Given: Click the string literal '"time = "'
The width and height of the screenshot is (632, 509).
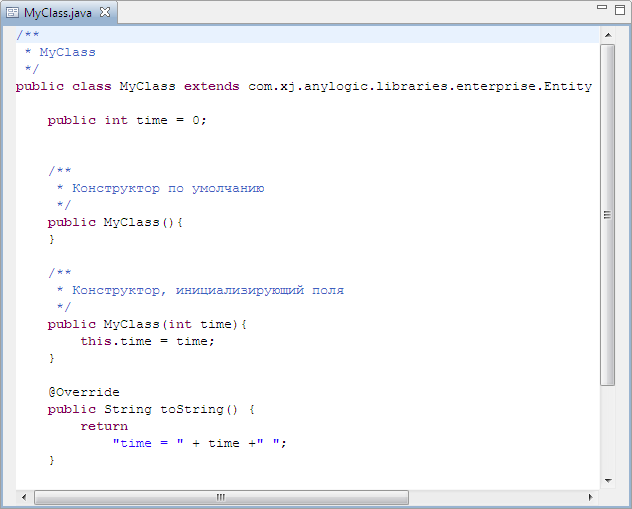Looking at the screenshot, I should (148, 443).
